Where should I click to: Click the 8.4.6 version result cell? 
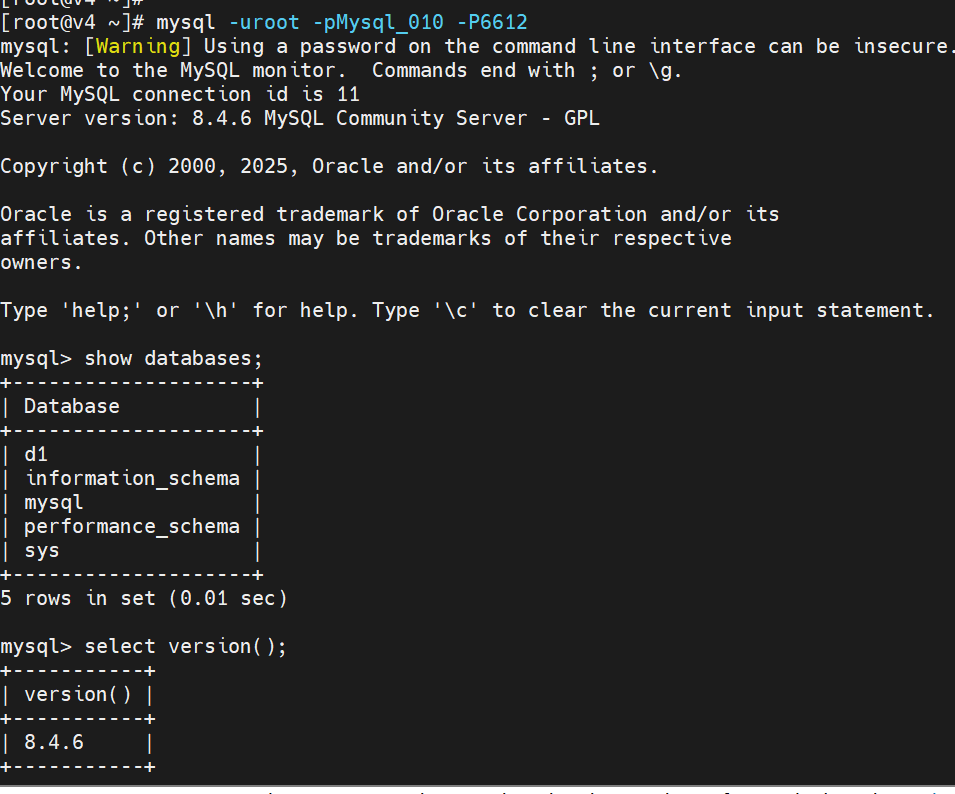click(x=54, y=742)
